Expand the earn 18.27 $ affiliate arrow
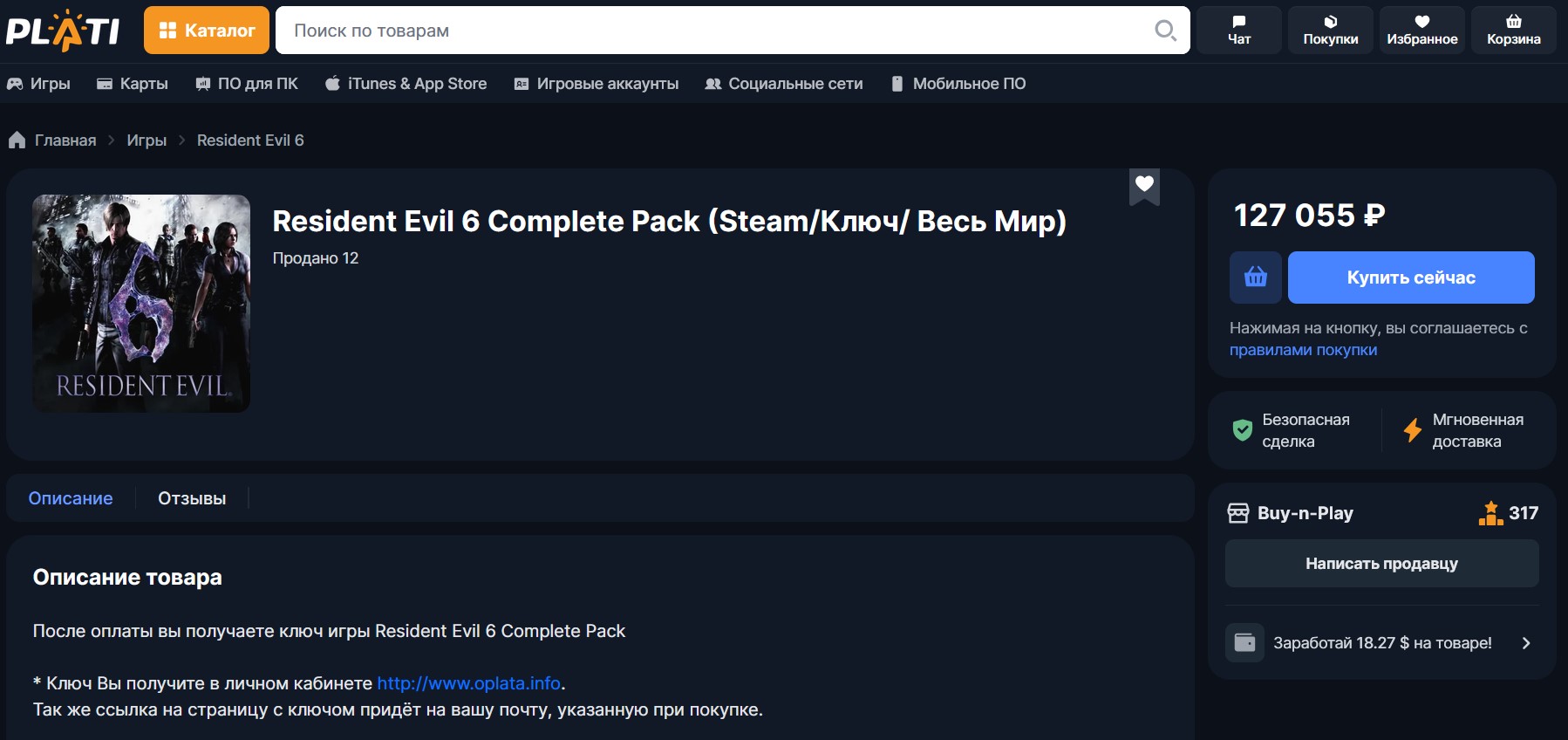Viewport: 1568px width, 740px height. pos(1525,643)
